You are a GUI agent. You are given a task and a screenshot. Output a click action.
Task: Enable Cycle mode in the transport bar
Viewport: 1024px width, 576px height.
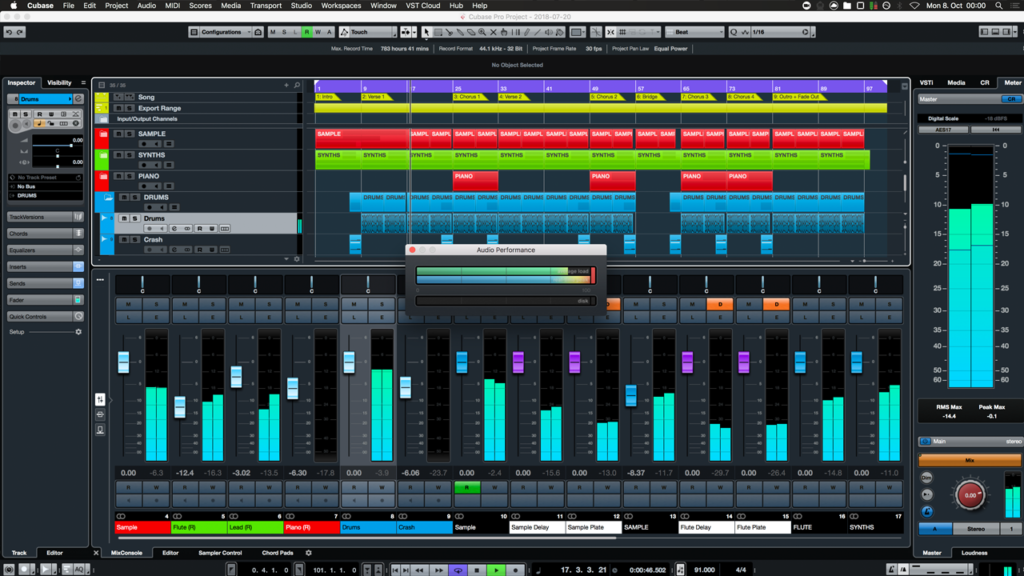[458, 569]
